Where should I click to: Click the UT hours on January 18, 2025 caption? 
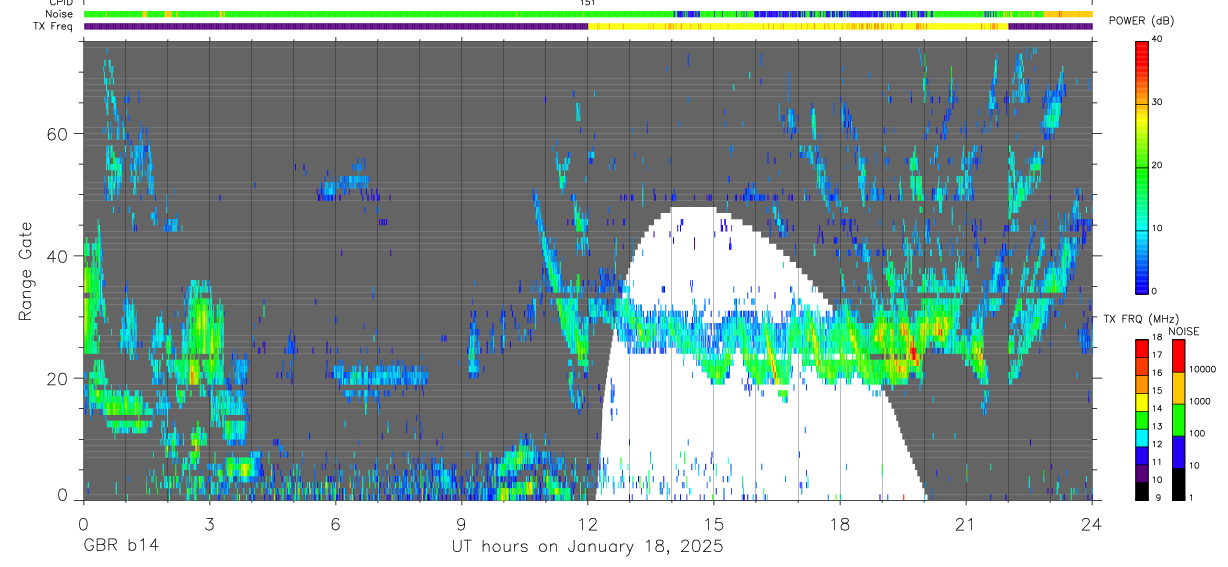click(587, 546)
